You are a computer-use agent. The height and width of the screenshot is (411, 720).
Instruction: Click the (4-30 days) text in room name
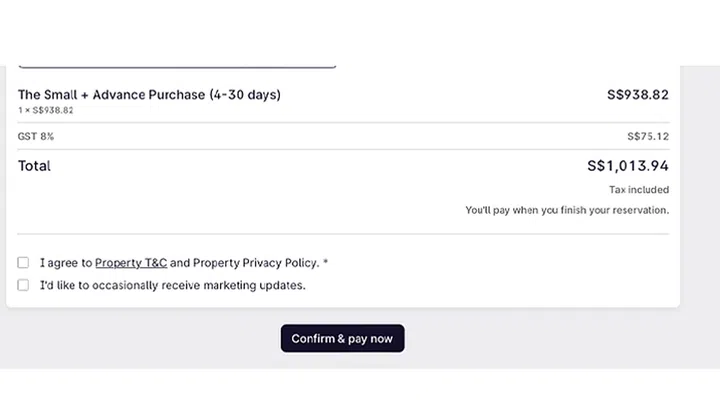pyautogui.click(x=245, y=95)
